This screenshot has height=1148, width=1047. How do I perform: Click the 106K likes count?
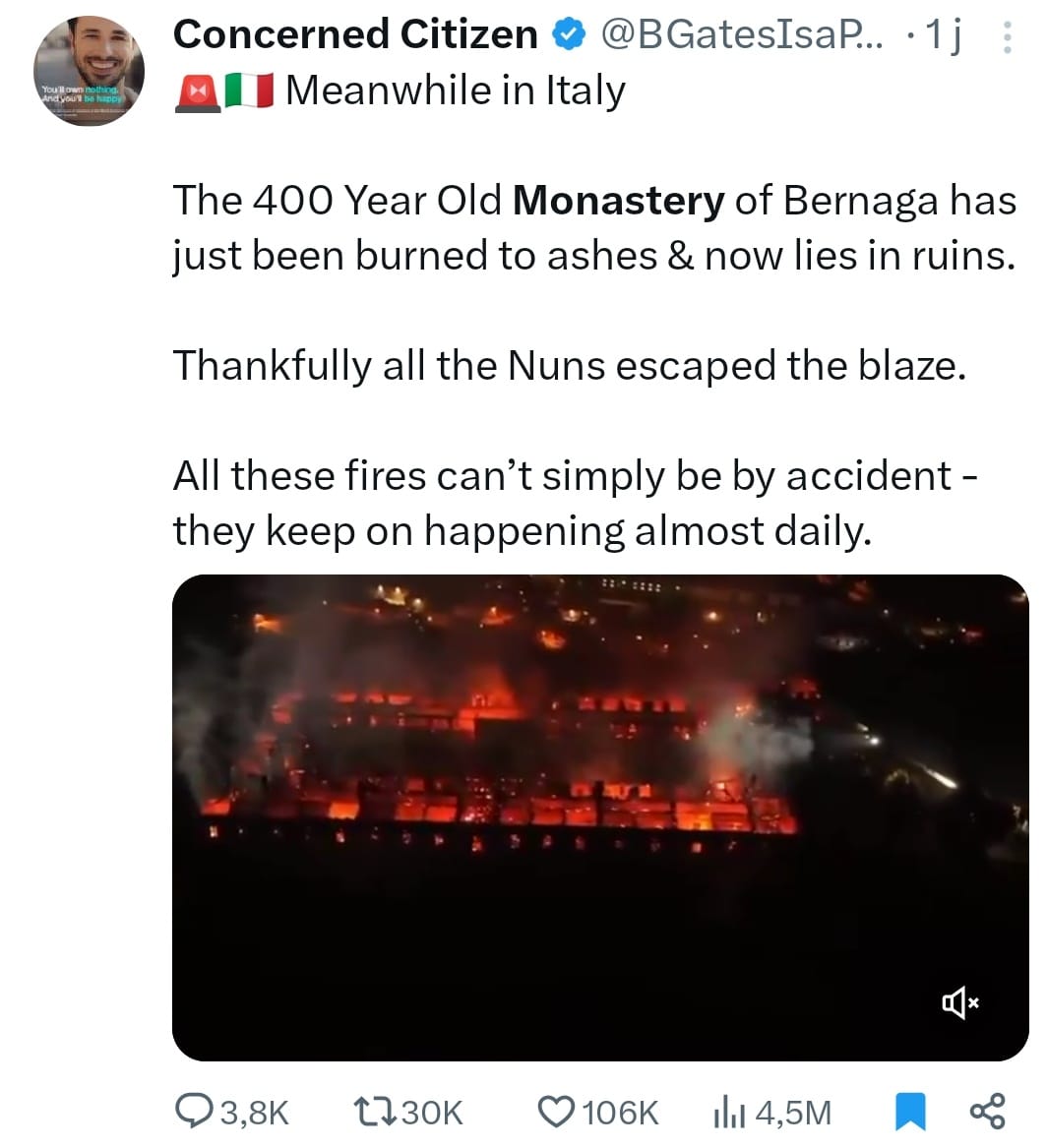click(620, 1113)
